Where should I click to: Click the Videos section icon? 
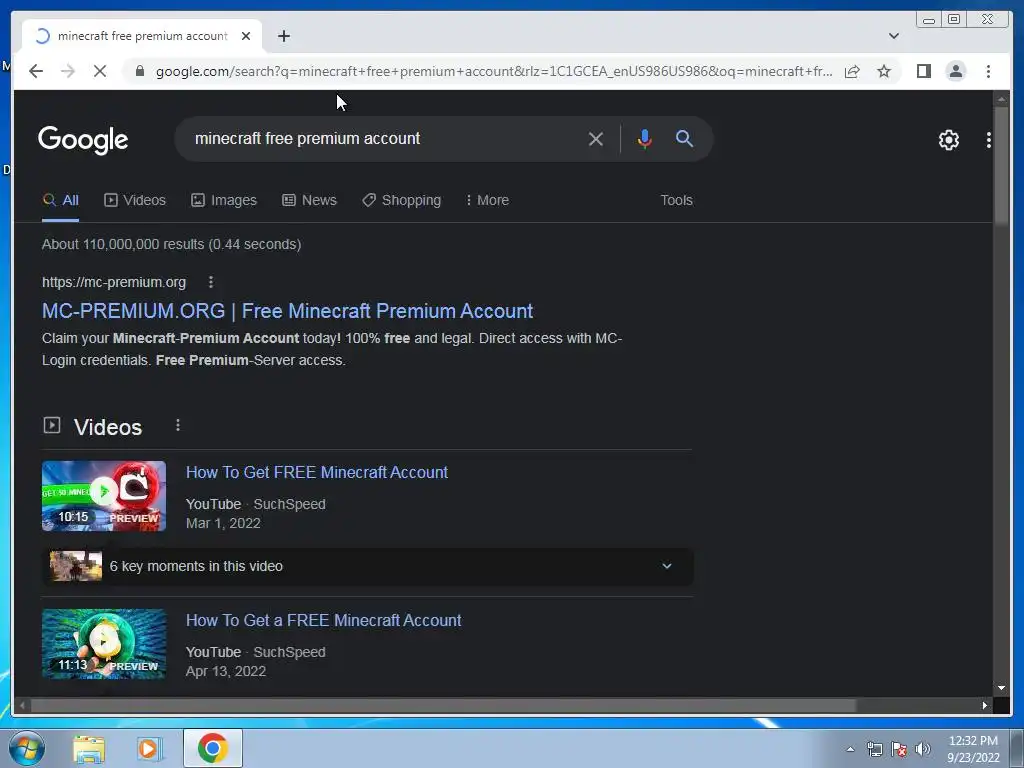(x=52, y=426)
